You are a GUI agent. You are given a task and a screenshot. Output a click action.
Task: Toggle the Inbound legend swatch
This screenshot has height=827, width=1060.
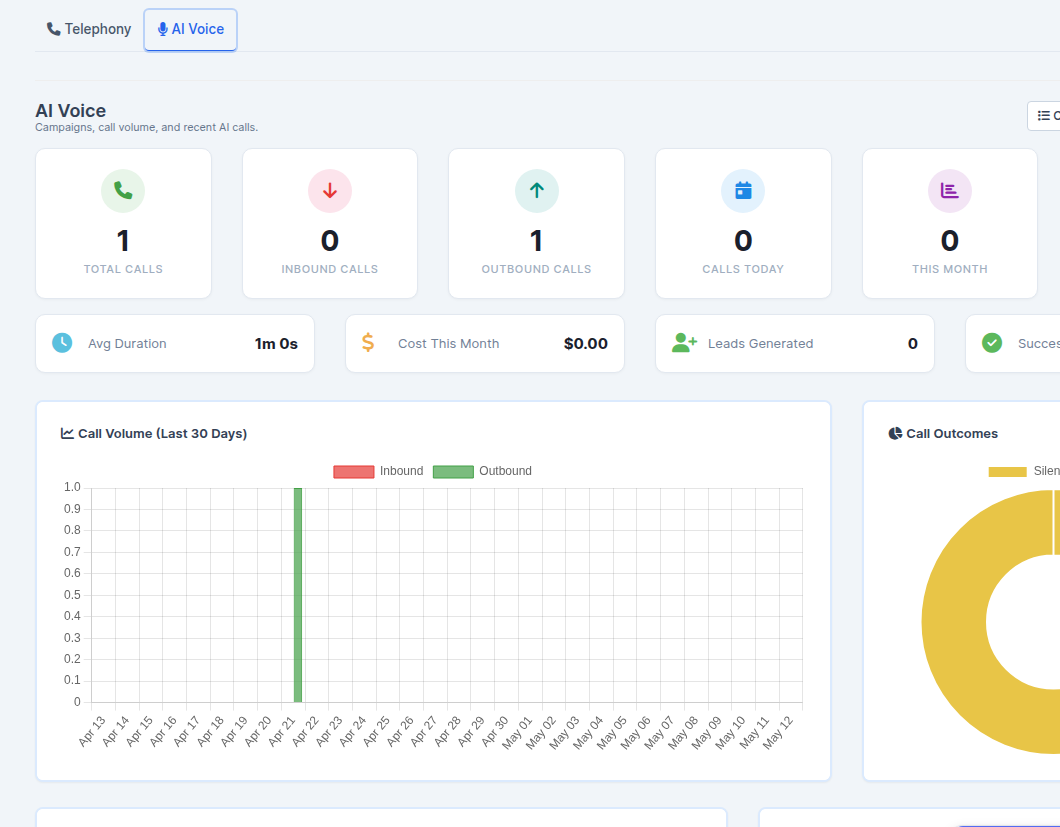coord(354,471)
